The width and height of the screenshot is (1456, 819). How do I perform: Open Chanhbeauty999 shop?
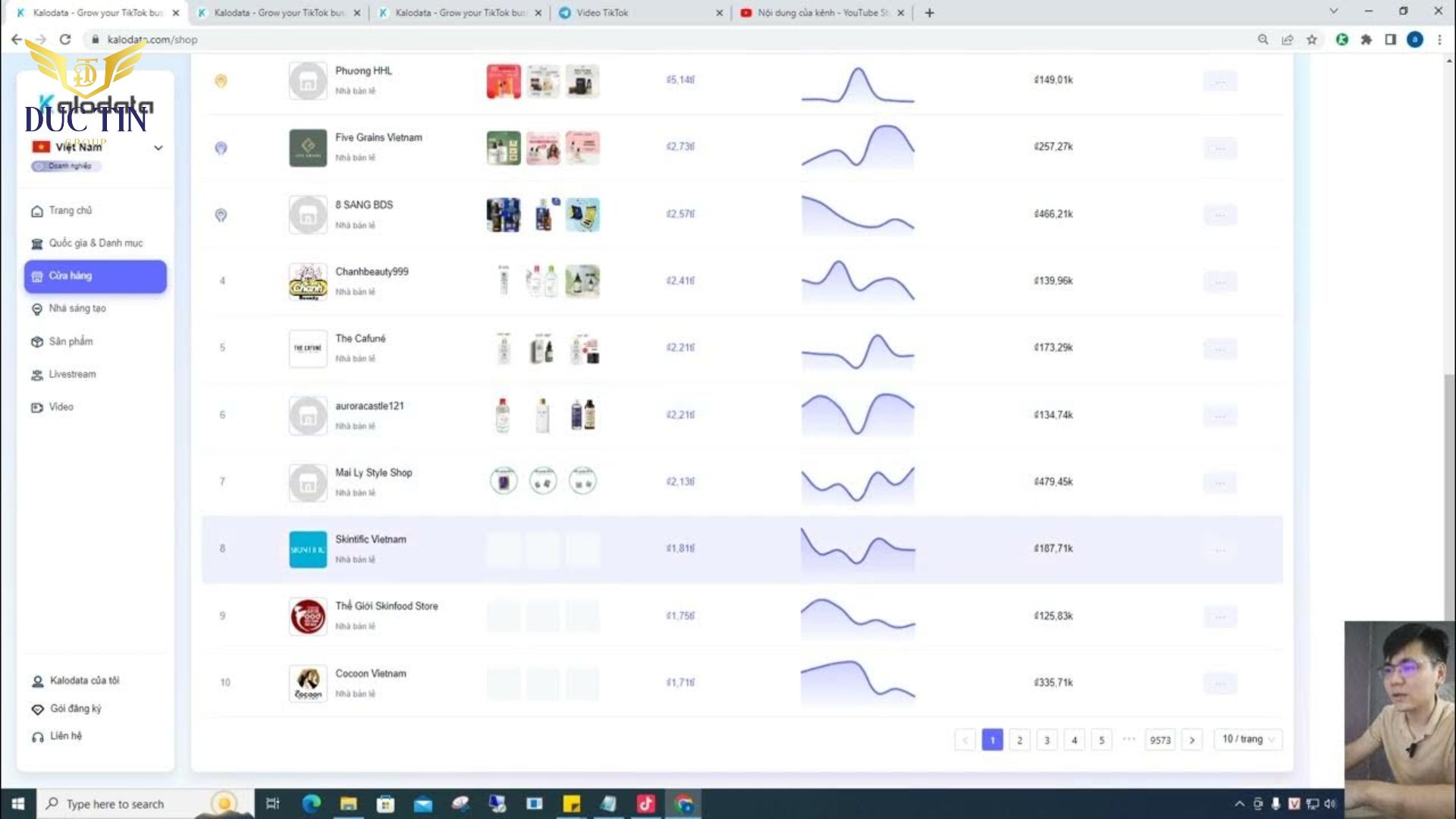click(x=372, y=271)
